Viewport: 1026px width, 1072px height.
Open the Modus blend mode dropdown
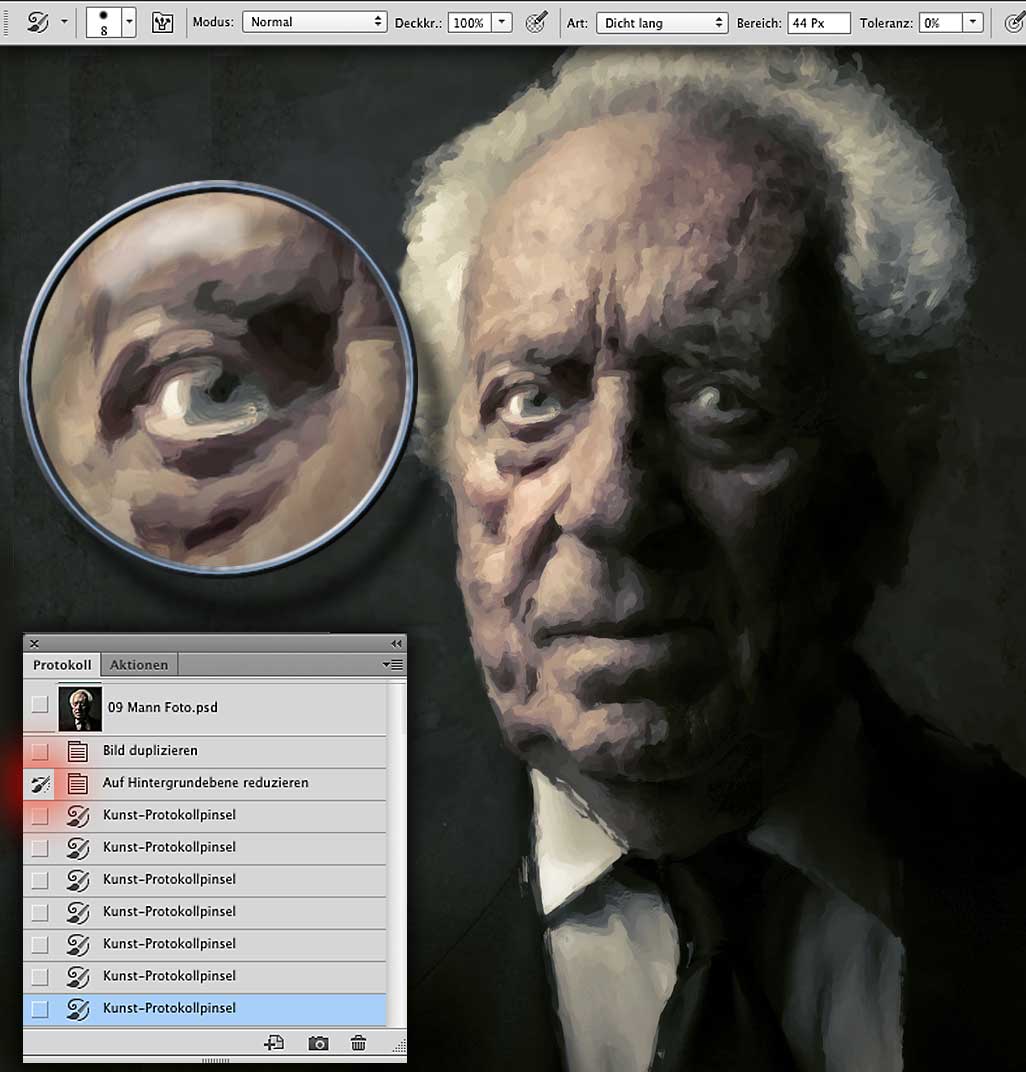coord(314,22)
